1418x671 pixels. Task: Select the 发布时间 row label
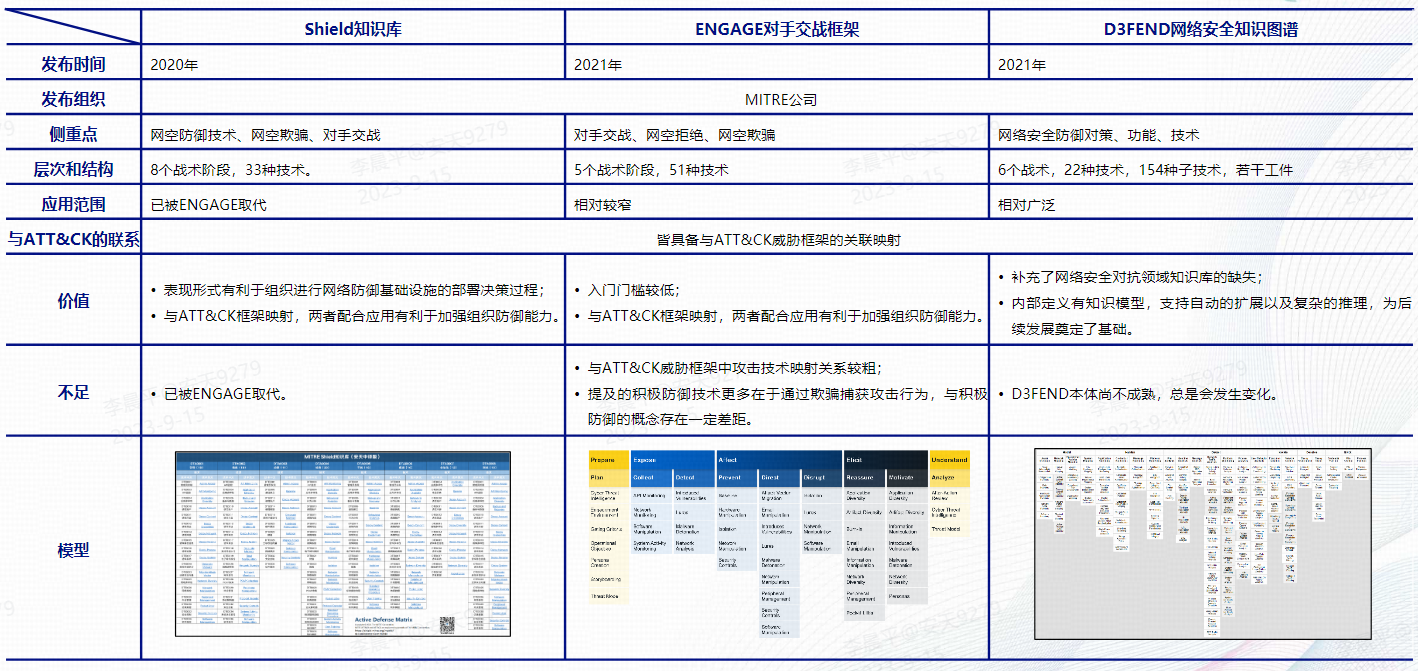pyautogui.click(x=73, y=64)
